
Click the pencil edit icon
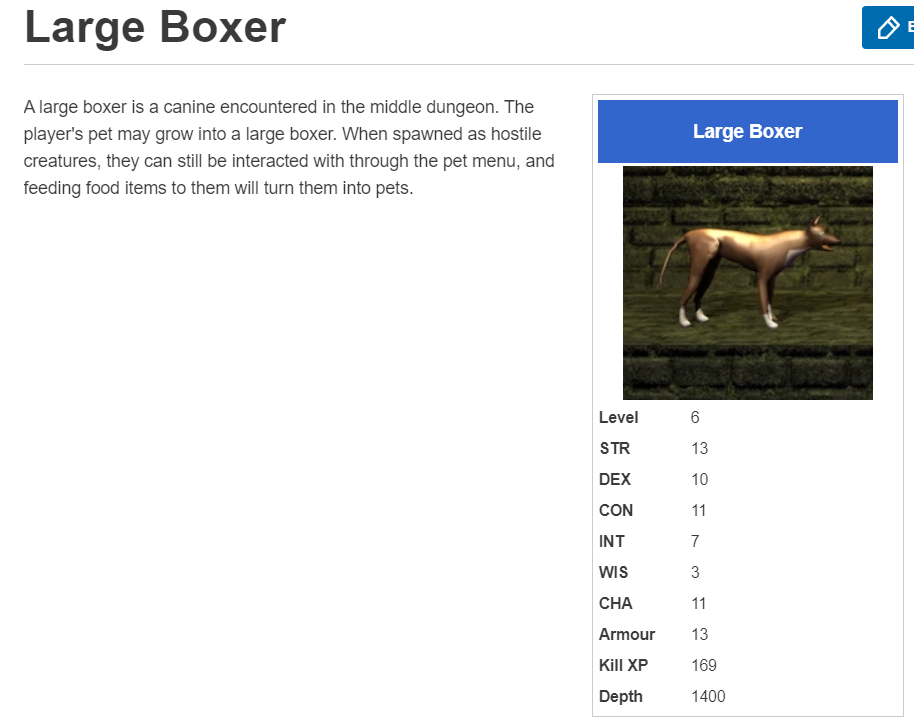pos(887,27)
